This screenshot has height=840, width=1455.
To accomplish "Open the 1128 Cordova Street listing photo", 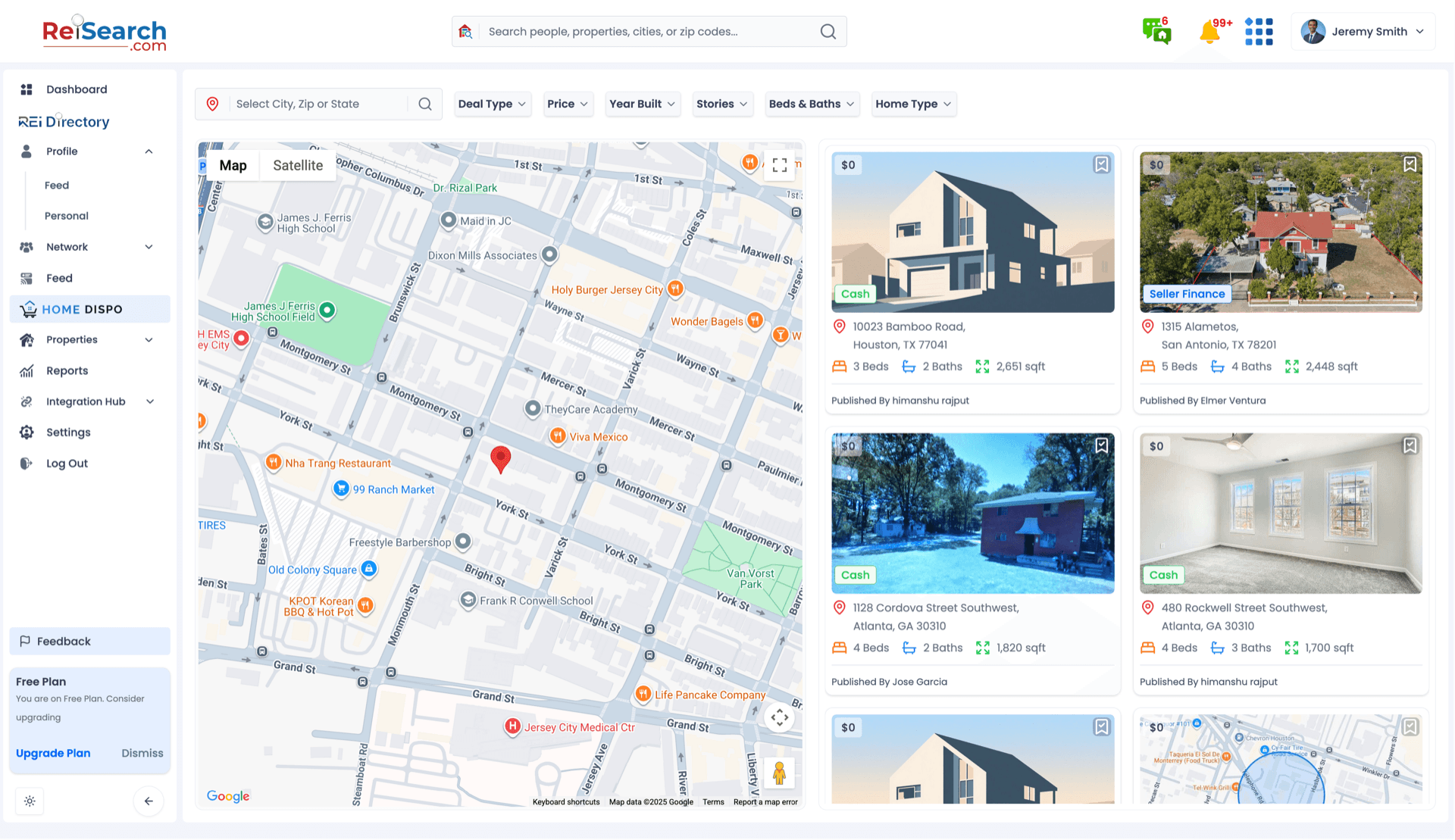I will pos(972,514).
